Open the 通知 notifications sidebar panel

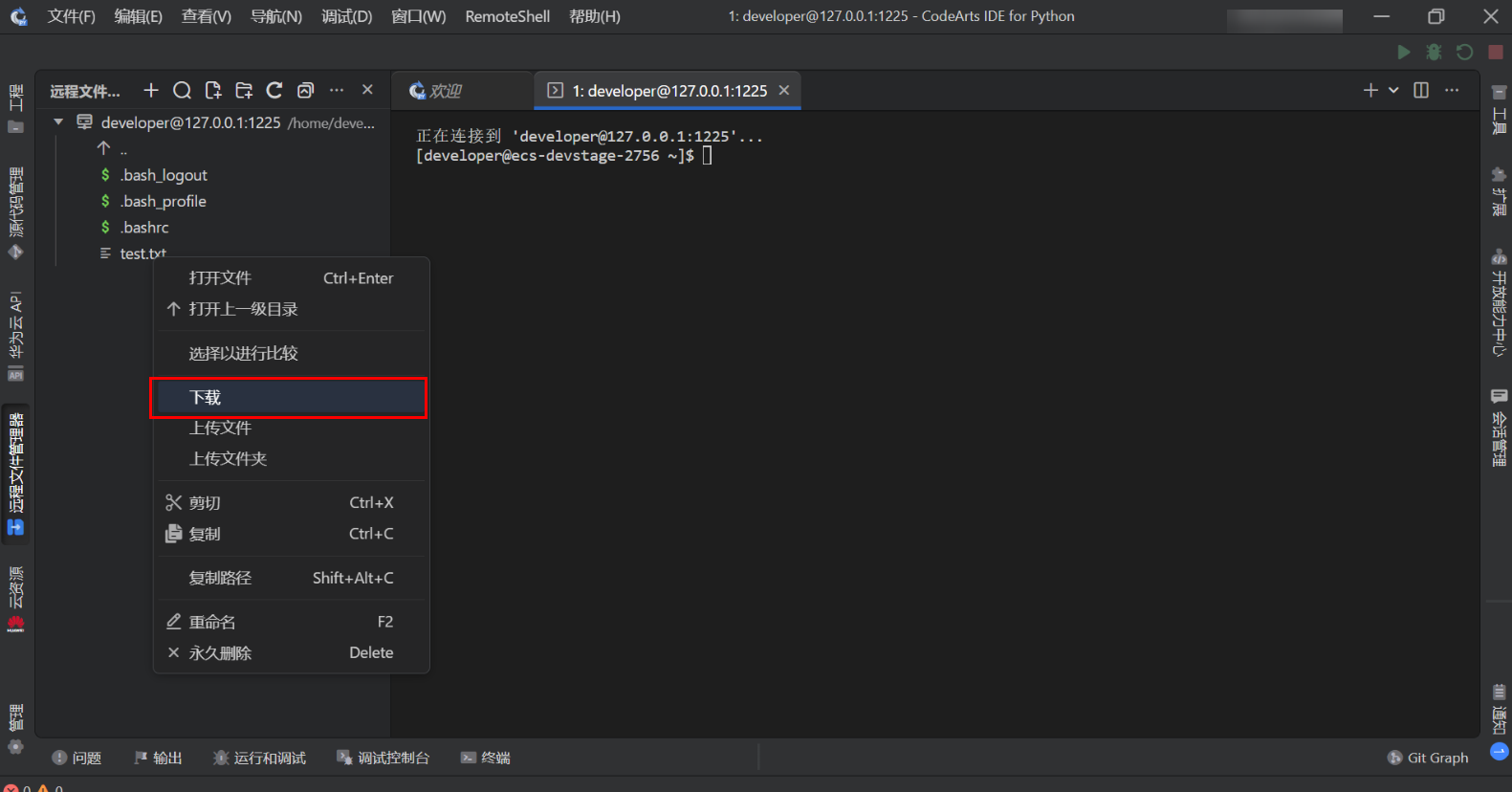tap(1499, 708)
